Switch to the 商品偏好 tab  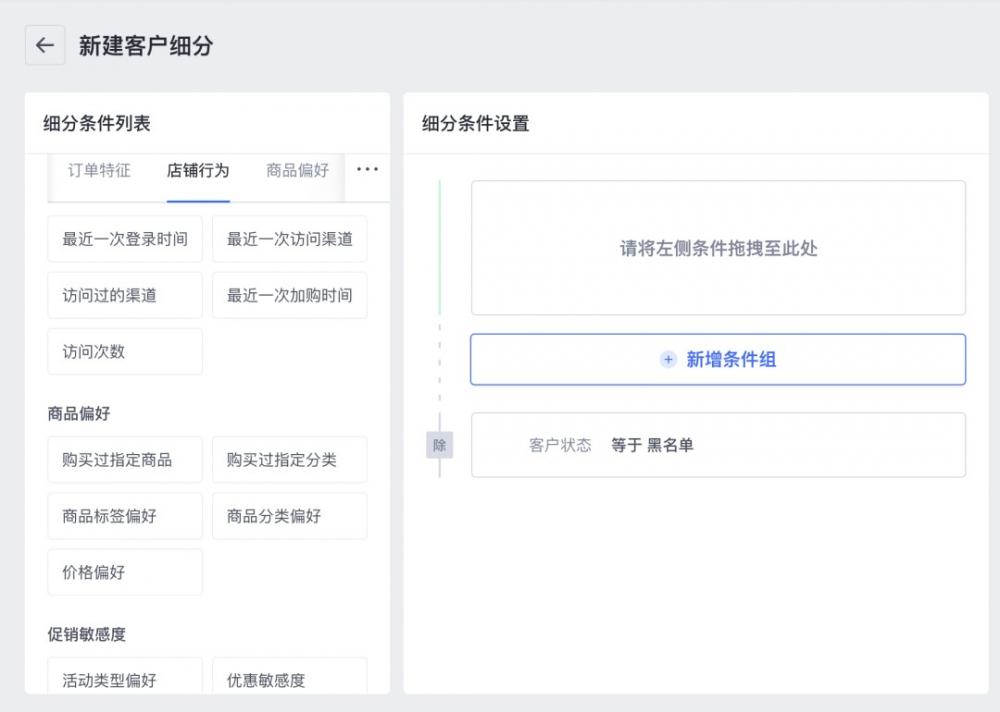click(297, 171)
